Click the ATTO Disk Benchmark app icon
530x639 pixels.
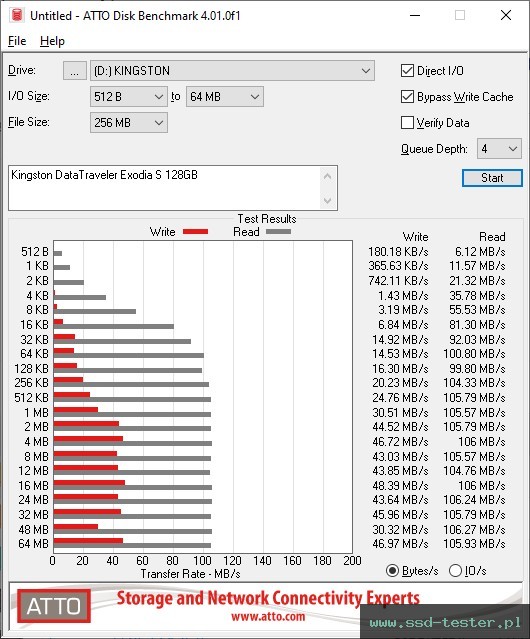pyautogui.click(x=17, y=15)
